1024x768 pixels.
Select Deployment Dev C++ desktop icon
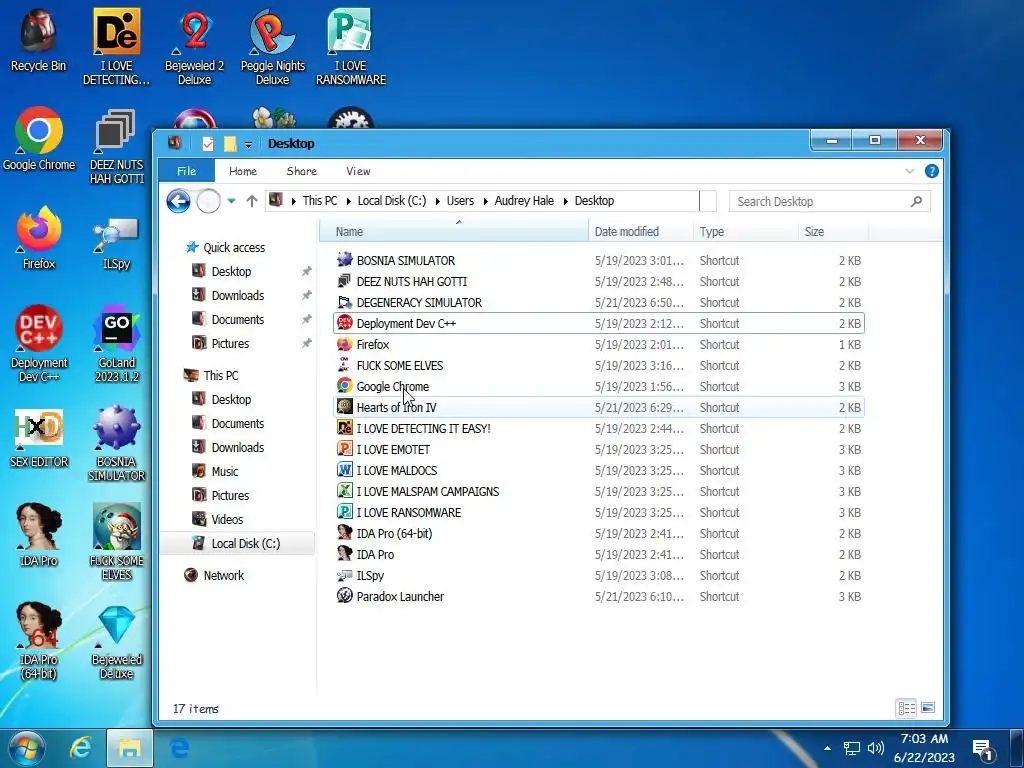pos(39,344)
